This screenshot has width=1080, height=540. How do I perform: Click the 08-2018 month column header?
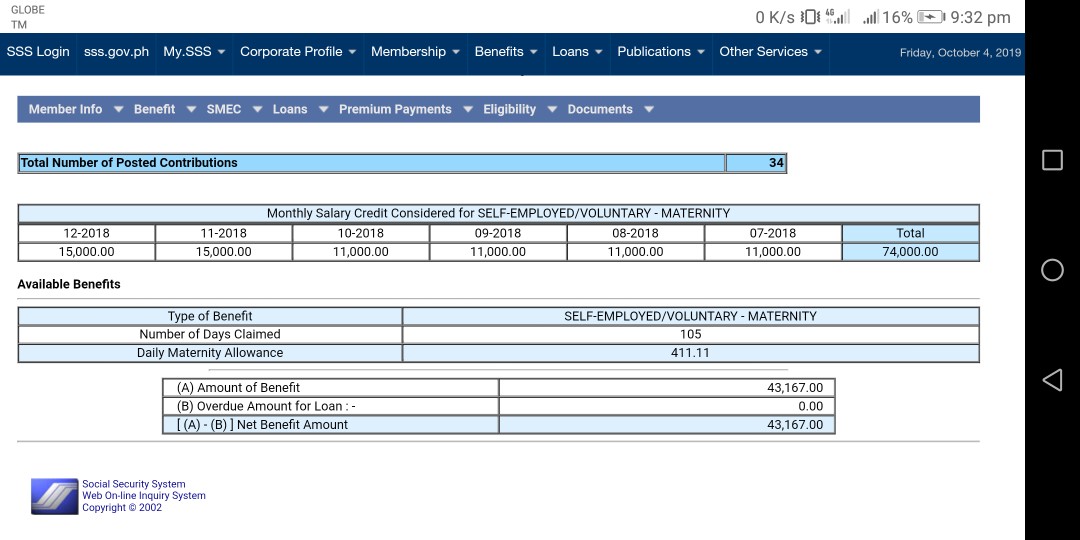point(635,233)
